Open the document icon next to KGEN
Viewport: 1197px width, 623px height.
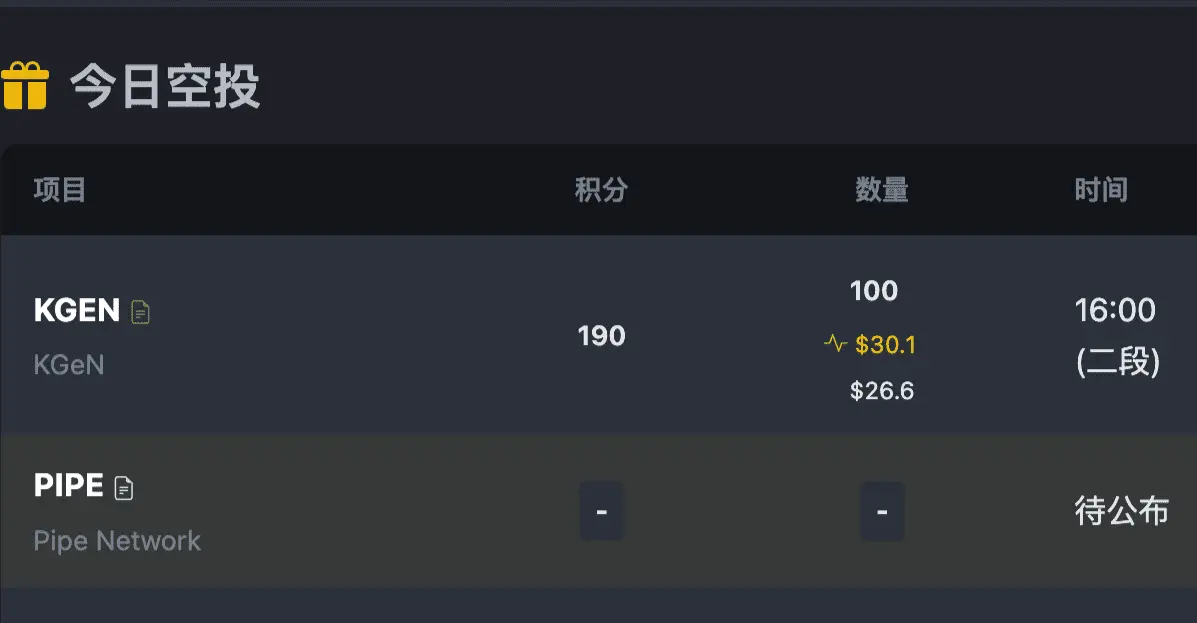pos(140,312)
